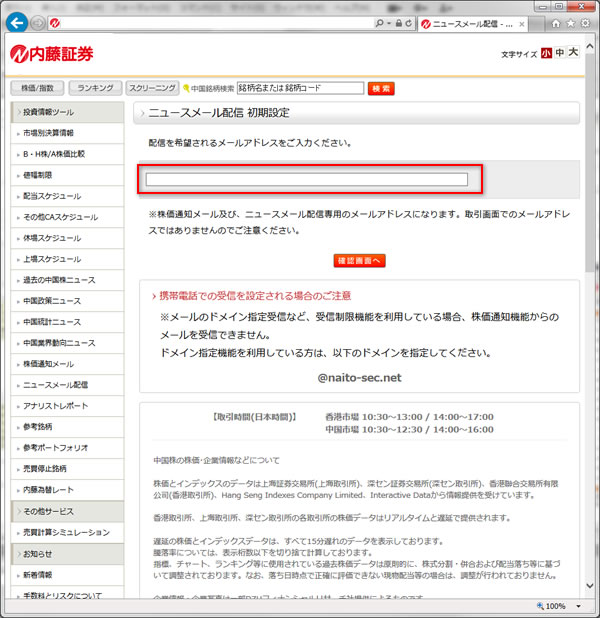Open the 株価/指数 tab
Screen dimensions: 600x618
pos(37,88)
